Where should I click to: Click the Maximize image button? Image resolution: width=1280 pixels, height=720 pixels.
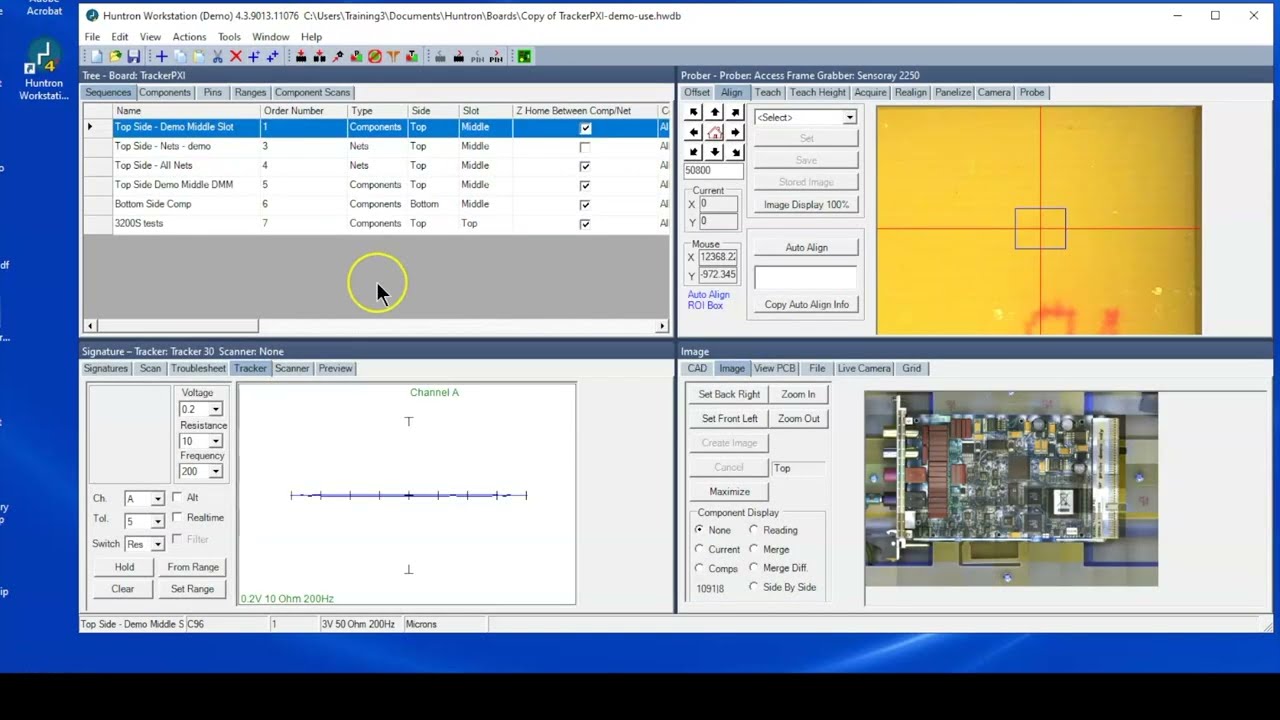pos(729,491)
